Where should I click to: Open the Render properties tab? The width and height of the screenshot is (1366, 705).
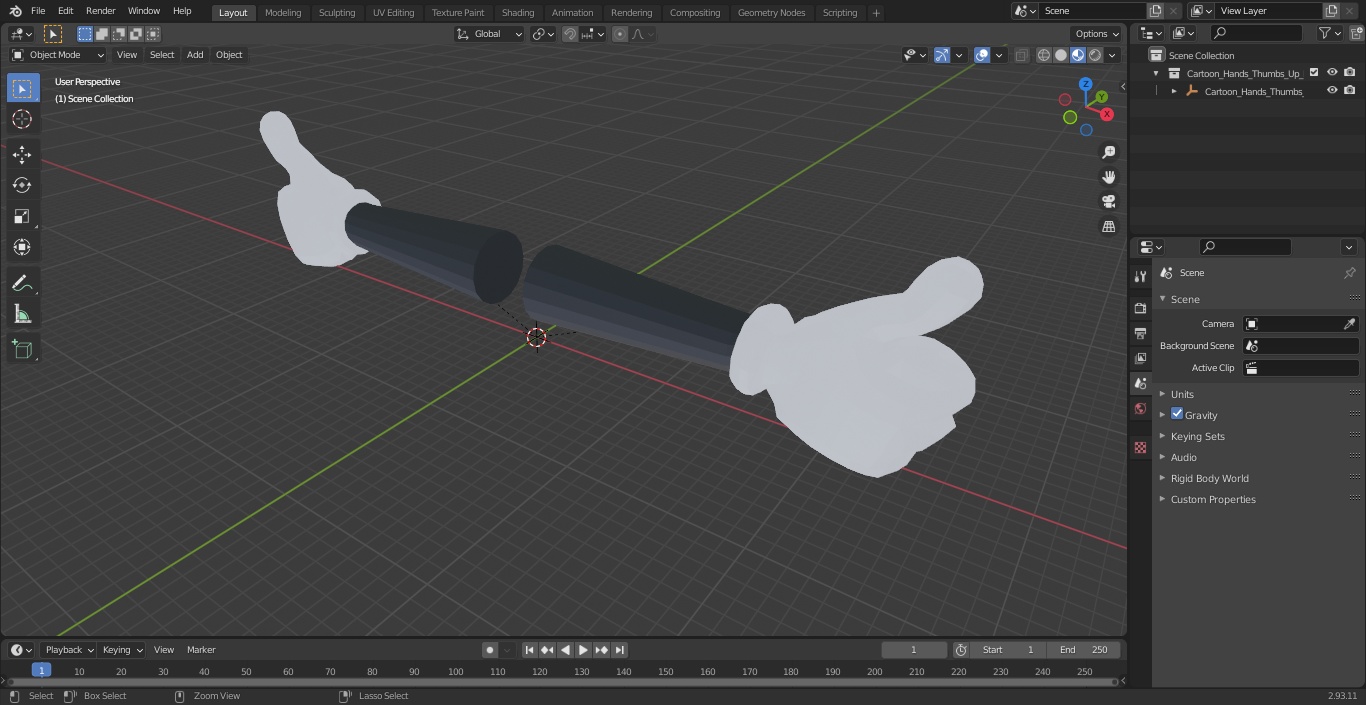pos(1140,308)
